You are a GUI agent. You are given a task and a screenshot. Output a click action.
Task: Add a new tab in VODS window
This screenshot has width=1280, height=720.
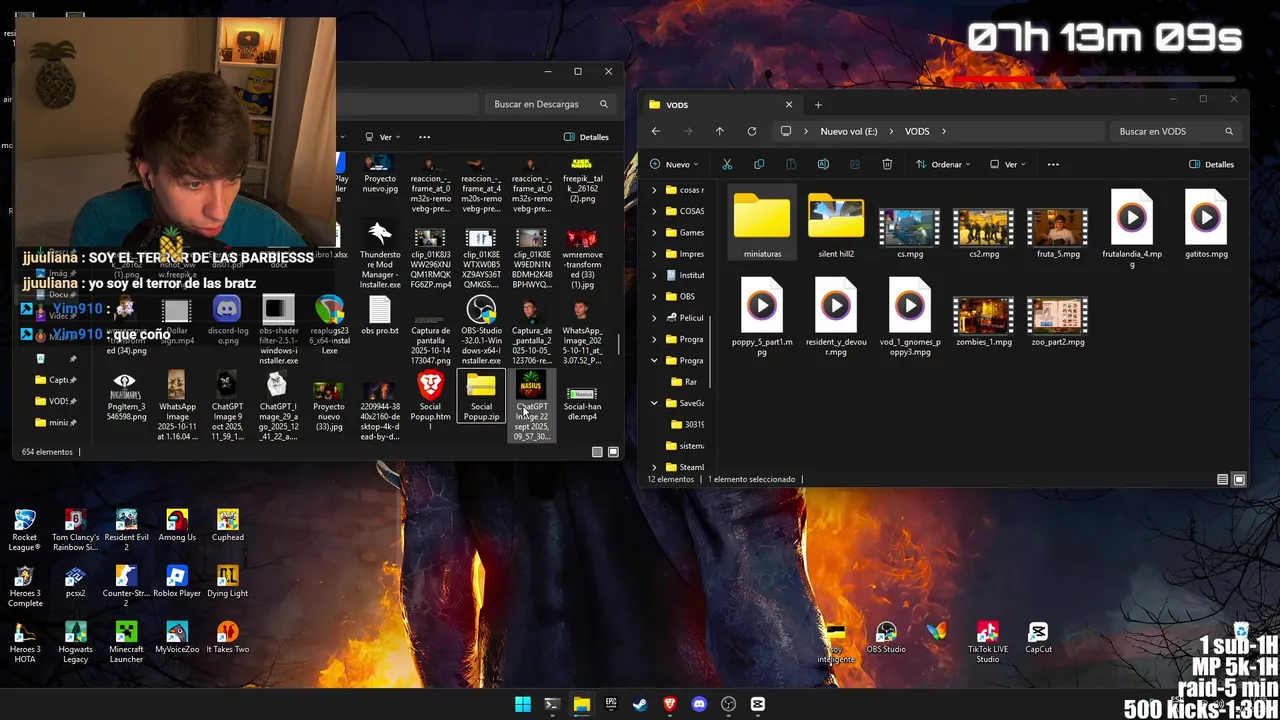[818, 104]
